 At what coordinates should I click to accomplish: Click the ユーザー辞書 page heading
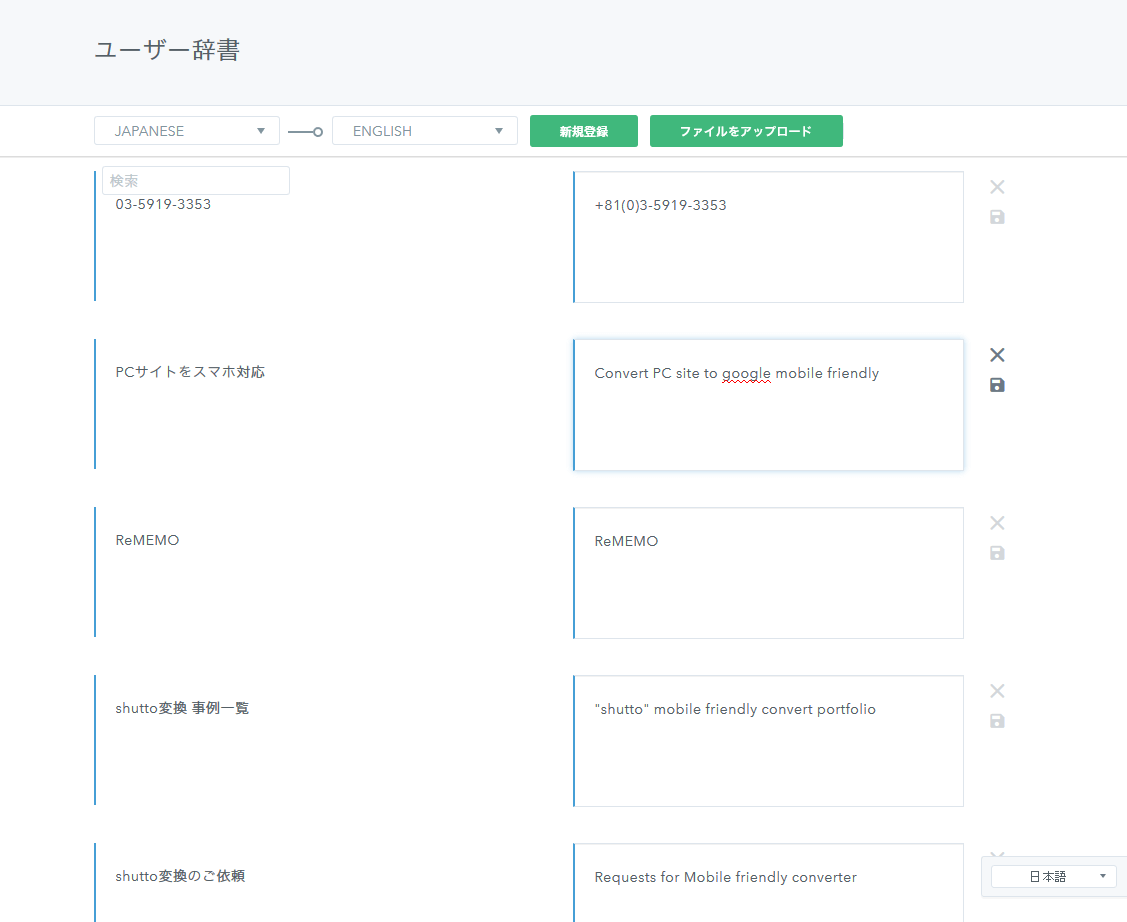pos(167,50)
